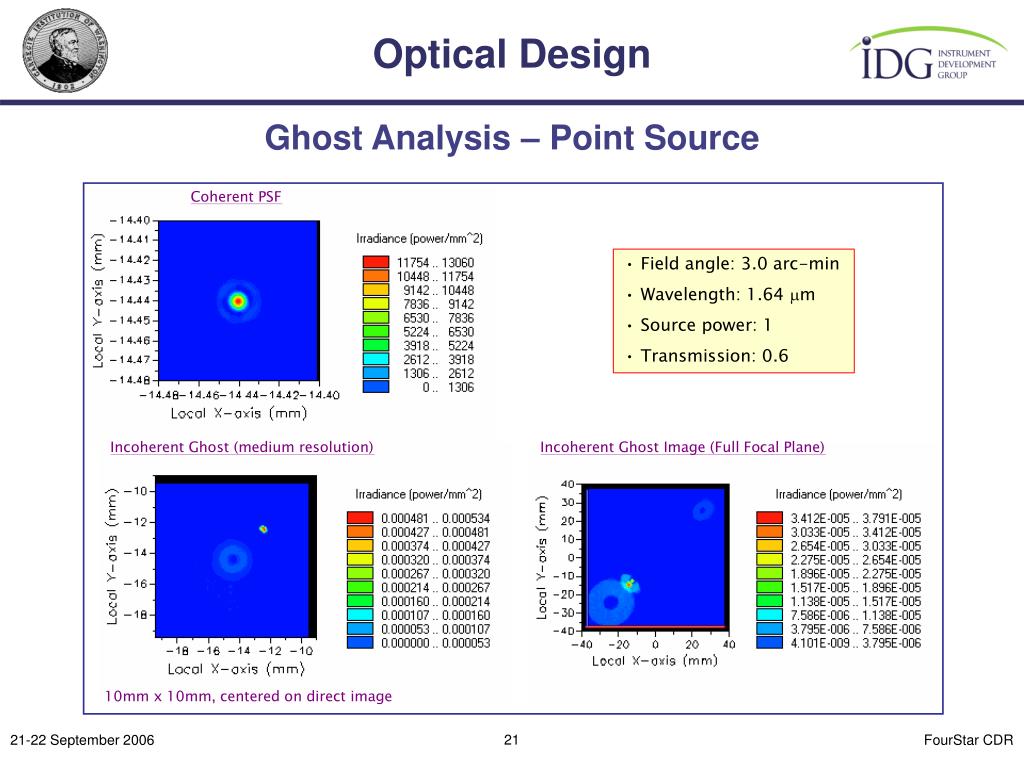Click the legend value 0.000107 .. 0.000160
This screenshot has height=768, width=1024.
pyautogui.click(x=436, y=615)
